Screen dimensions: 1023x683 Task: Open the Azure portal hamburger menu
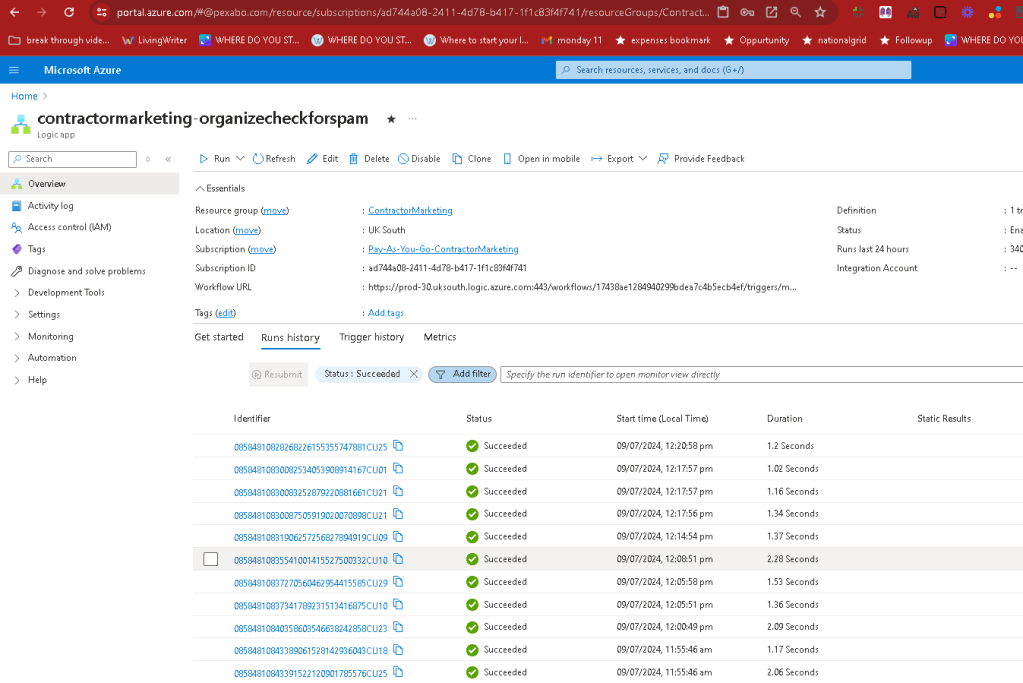point(14,70)
